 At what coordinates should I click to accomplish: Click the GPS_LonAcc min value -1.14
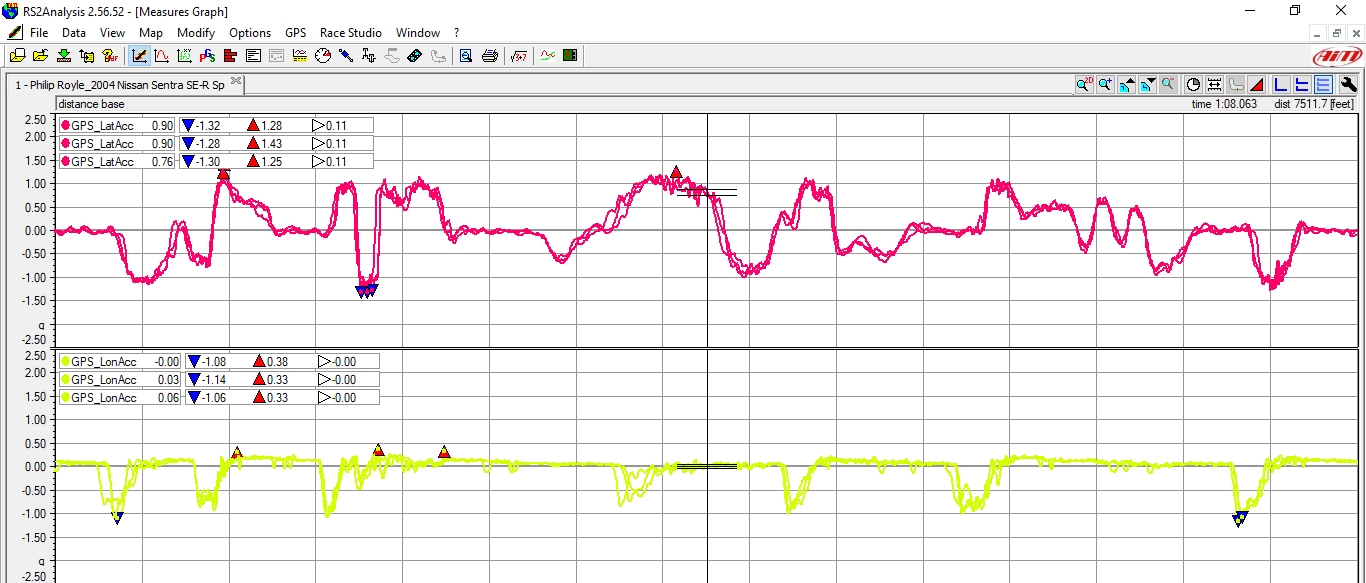click(215, 380)
